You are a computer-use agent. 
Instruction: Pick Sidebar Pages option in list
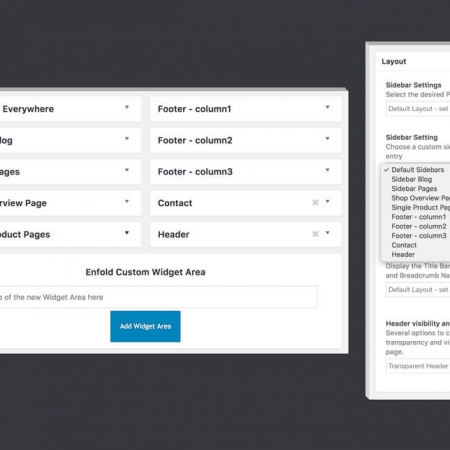[415, 188]
